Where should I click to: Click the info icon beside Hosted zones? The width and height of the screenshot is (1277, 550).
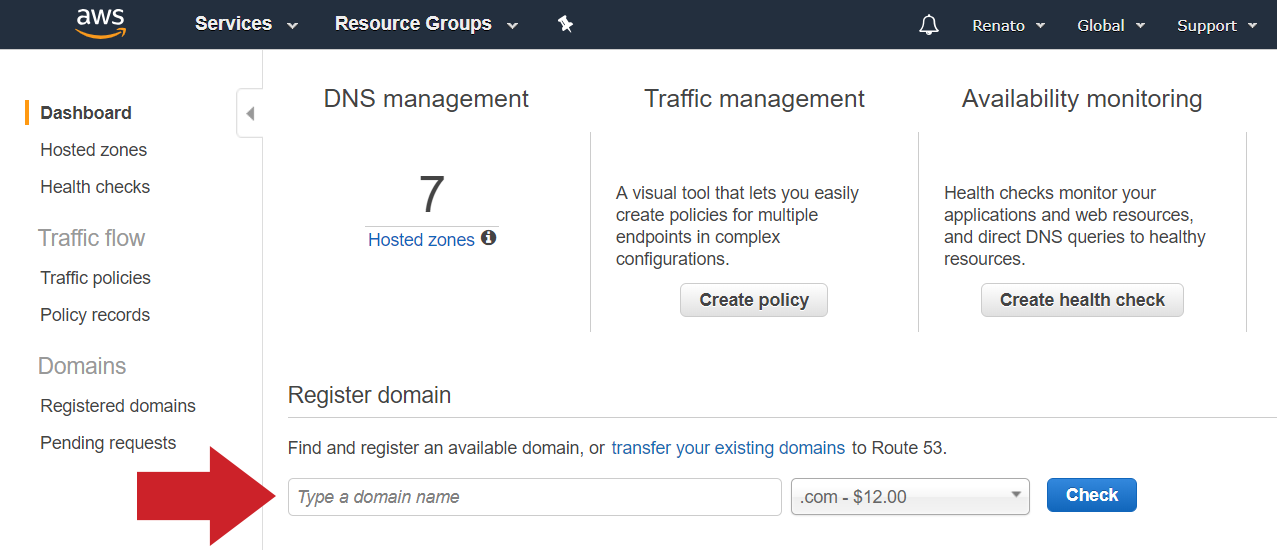489,238
